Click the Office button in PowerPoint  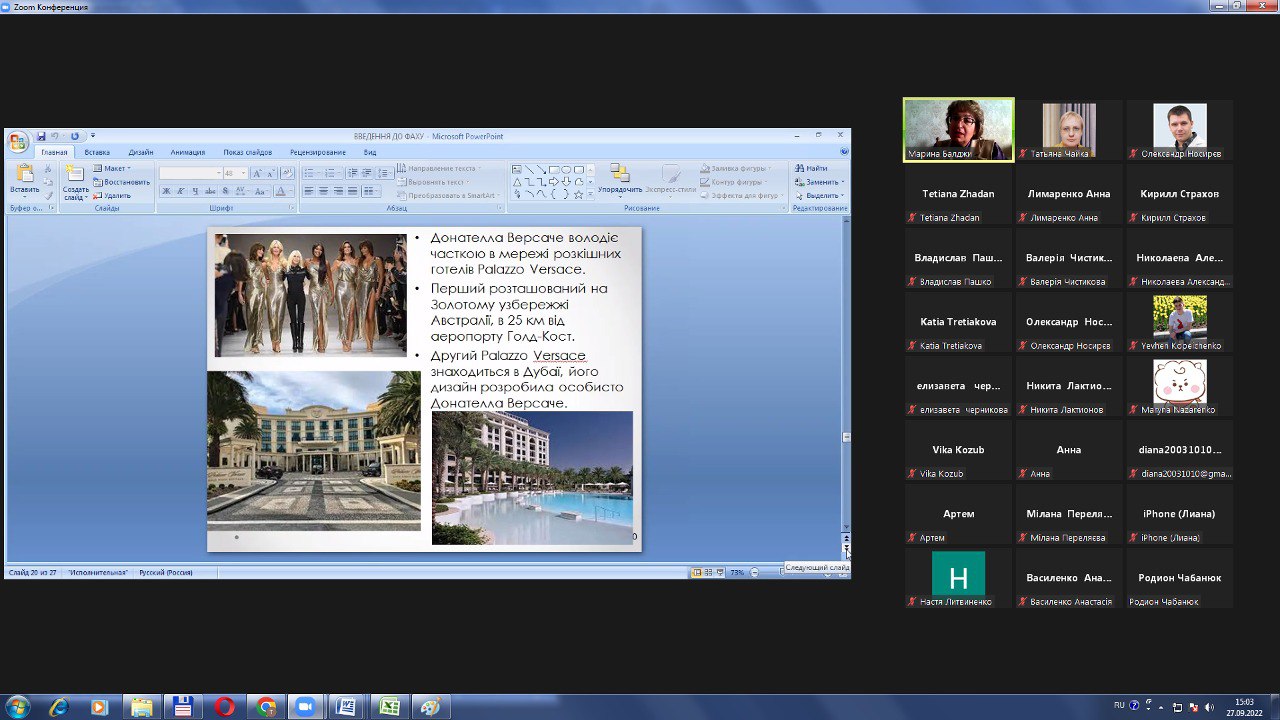tap(18, 141)
